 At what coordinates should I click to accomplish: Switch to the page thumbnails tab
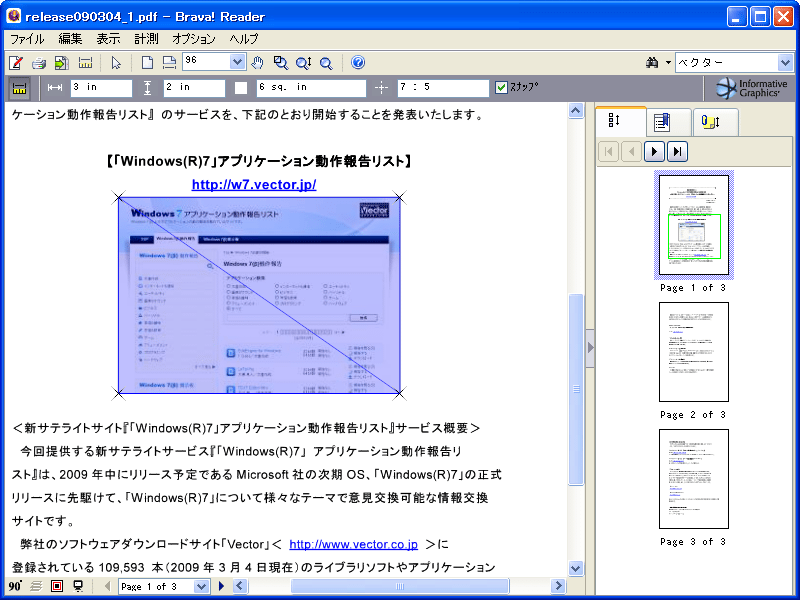point(621,121)
